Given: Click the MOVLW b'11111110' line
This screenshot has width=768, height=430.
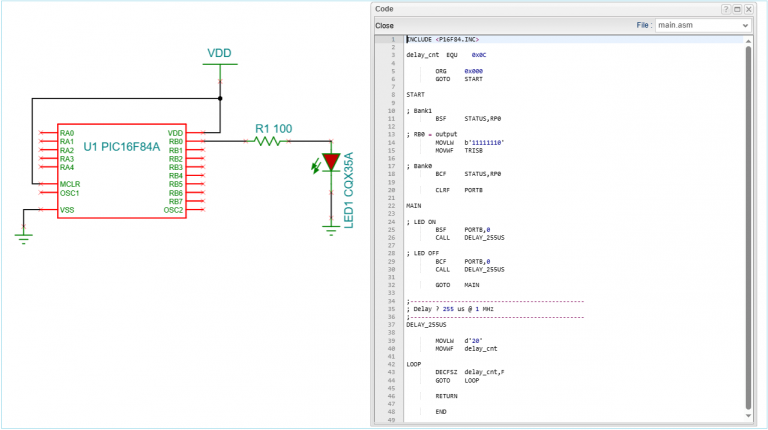Looking at the screenshot, I should [x=470, y=143].
